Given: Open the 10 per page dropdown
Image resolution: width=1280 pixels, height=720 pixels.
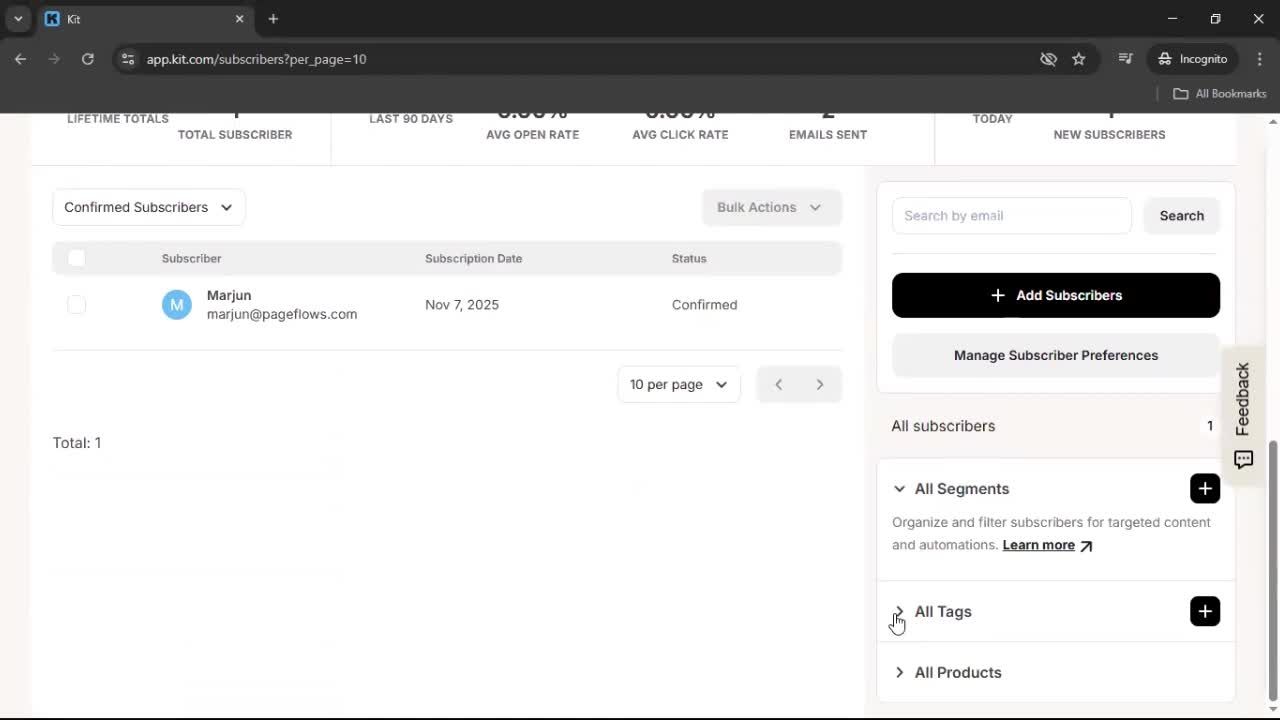Looking at the screenshot, I should pyautogui.click(x=678, y=384).
